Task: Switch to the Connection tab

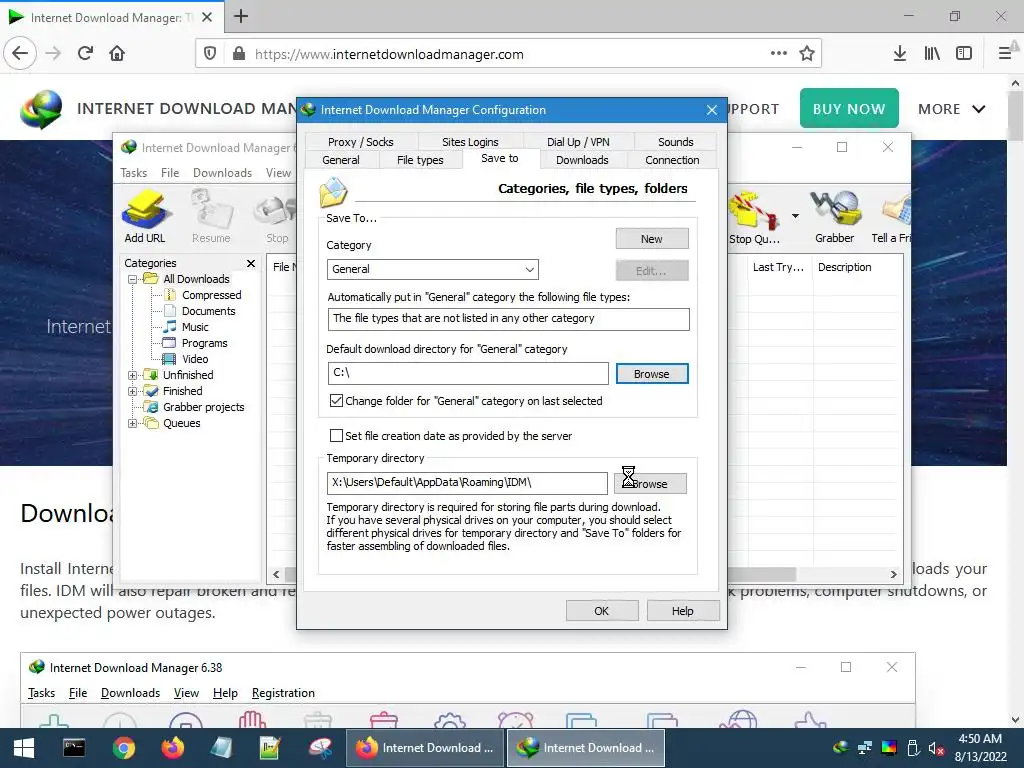Action: 672,160
